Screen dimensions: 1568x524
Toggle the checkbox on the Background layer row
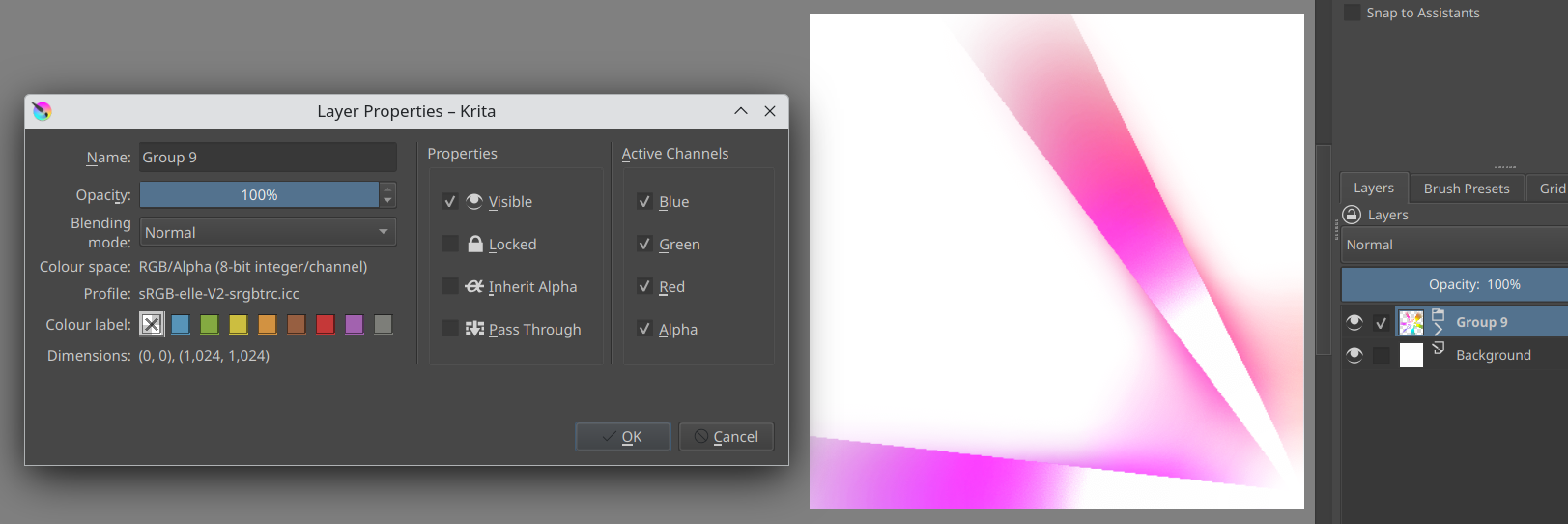point(1382,356)
